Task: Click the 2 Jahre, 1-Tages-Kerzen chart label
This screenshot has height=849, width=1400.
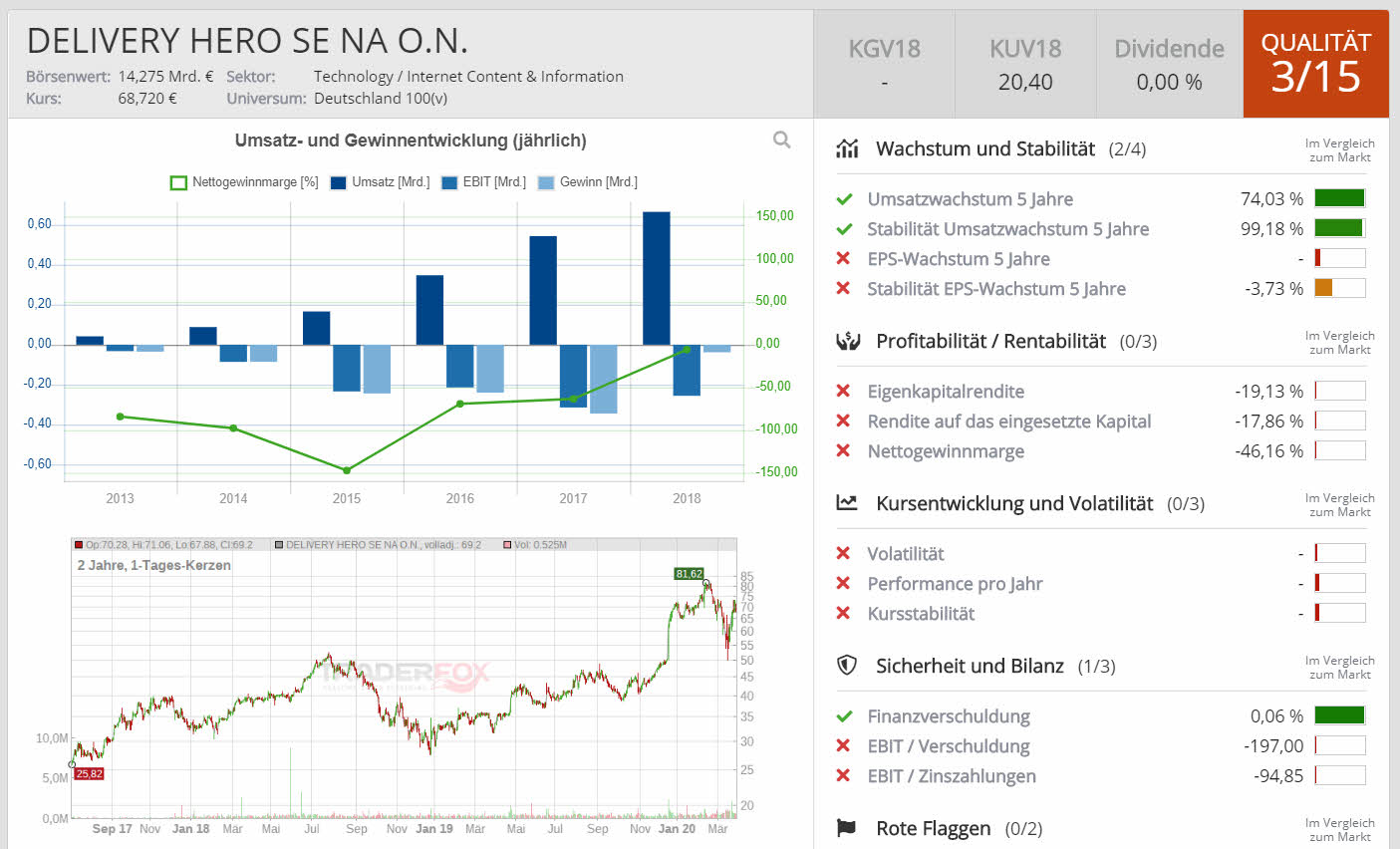Action: 153,565
